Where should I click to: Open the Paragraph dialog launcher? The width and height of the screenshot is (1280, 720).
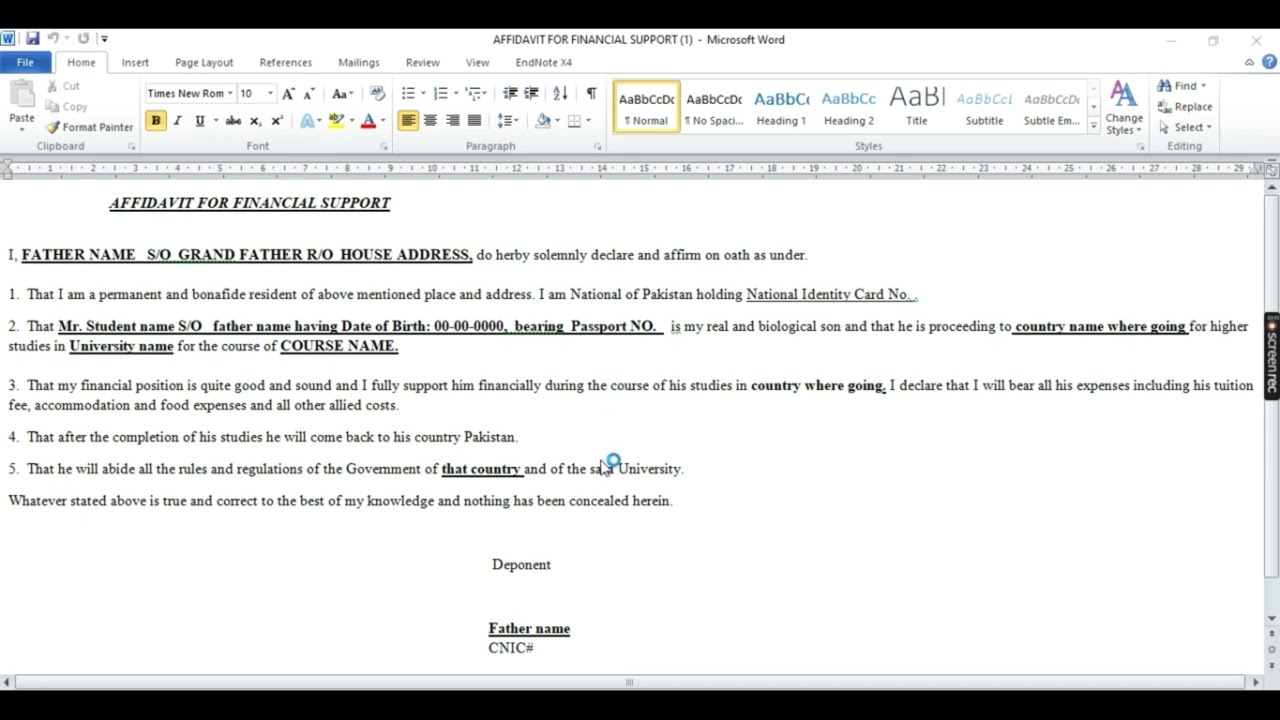coord(598,147)
